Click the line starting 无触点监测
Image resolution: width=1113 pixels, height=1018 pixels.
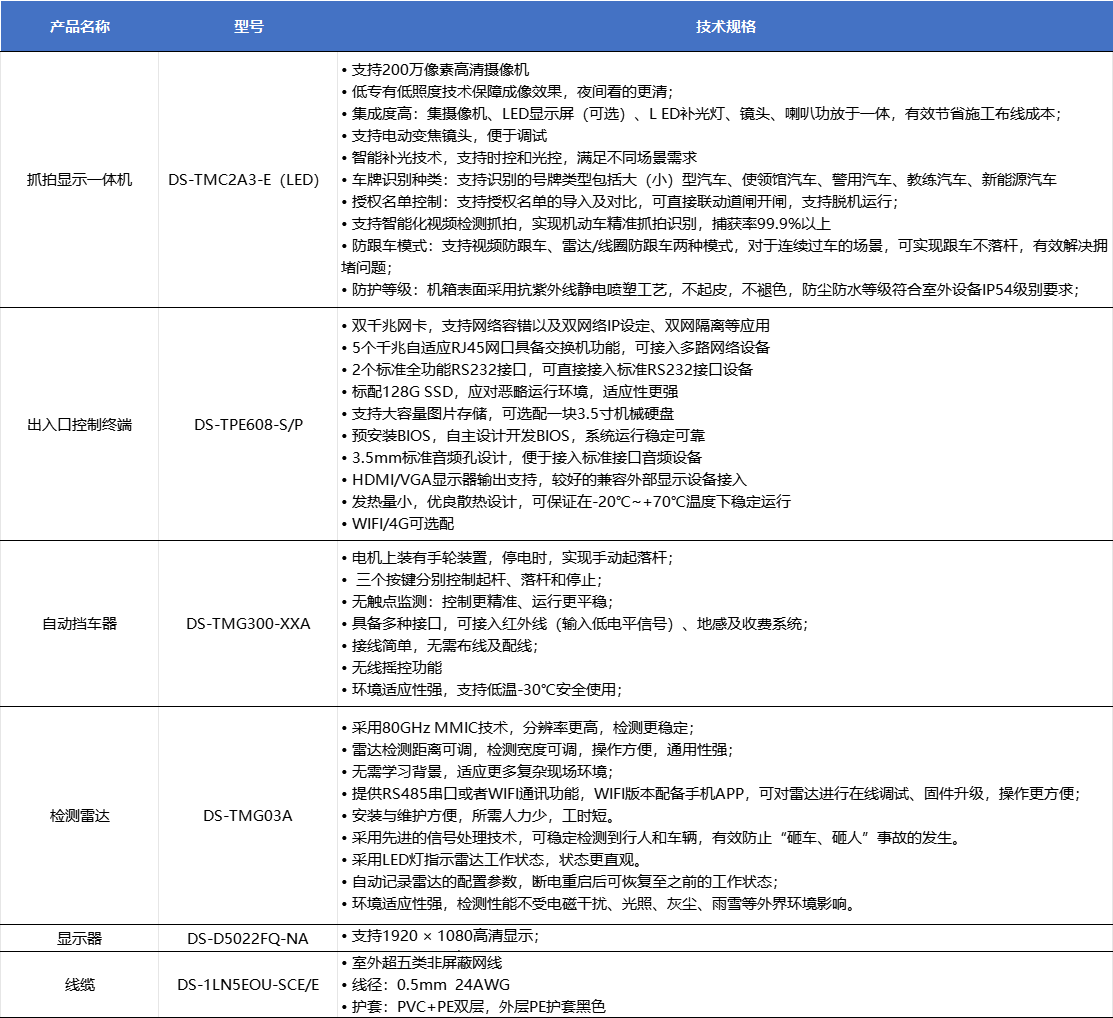tap(478, 602)
